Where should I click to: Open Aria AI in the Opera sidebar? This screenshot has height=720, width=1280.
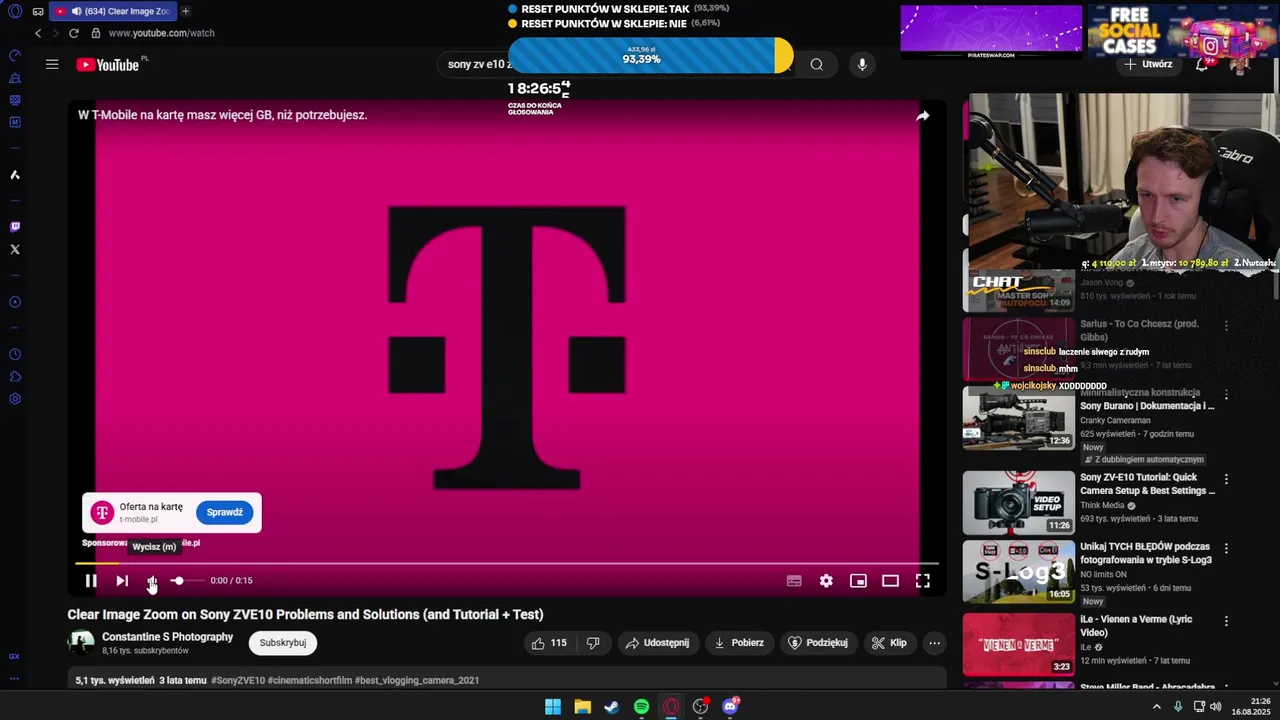pos(15,175)
